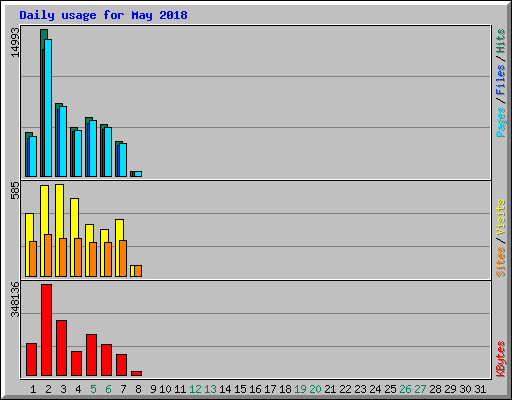Click the 'Daily usage for May 2018' title
Image resolution: width=512 pixels, height=400 pixels.
103,15
